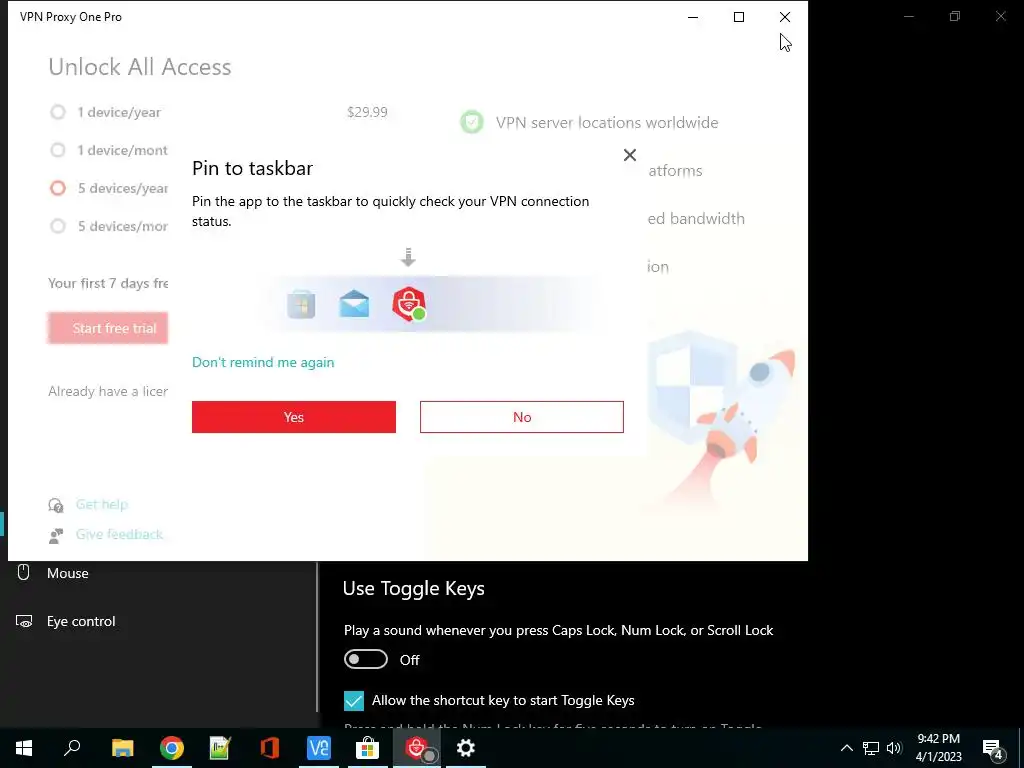This screenshot has width=1024, height=768.
Task: Open the Give feedback link
Action: coord(120,534)
